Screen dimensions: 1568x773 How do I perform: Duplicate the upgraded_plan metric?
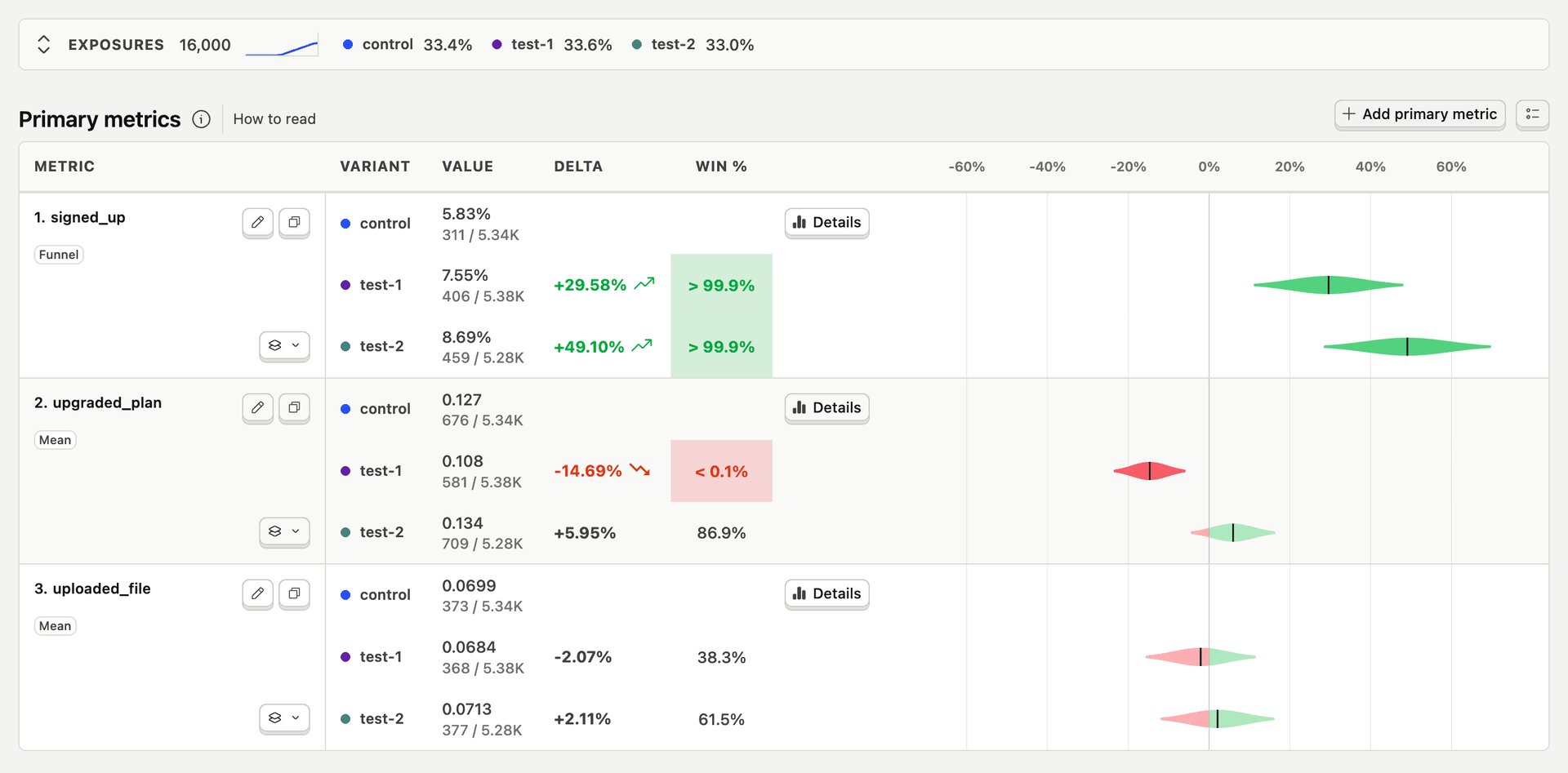point(294,407)
